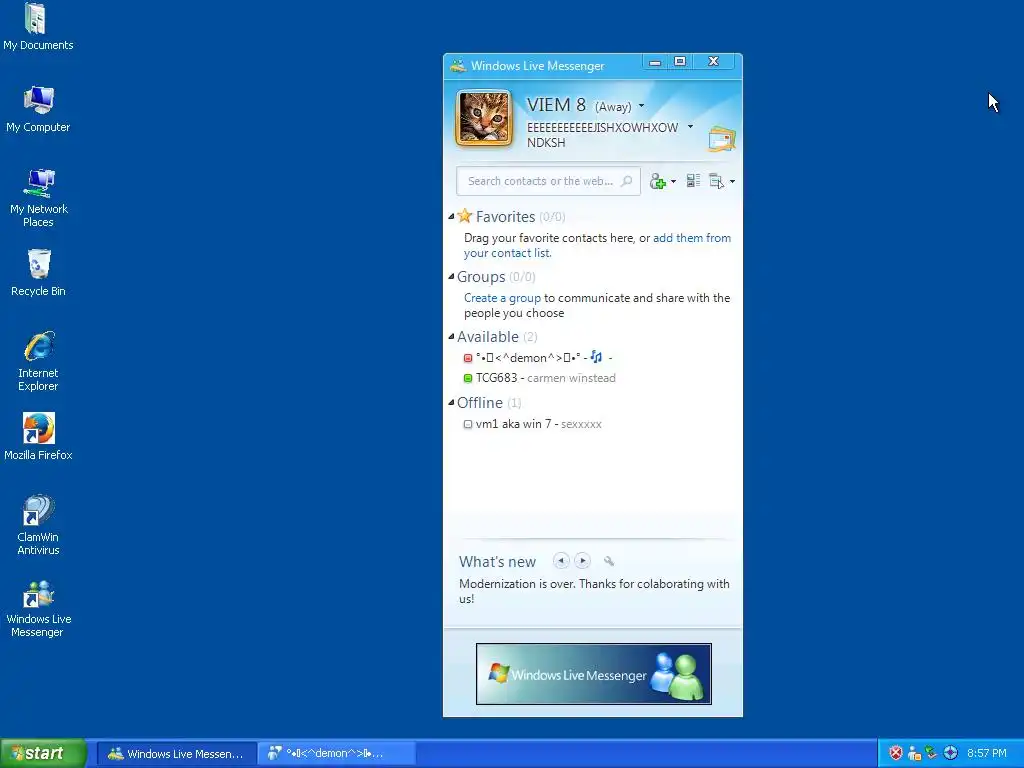Image resolution: width=1024 pixels, height=768 pixels.
Task: Select the Recycle Bin icon
Action: click(x=38, y=273)
